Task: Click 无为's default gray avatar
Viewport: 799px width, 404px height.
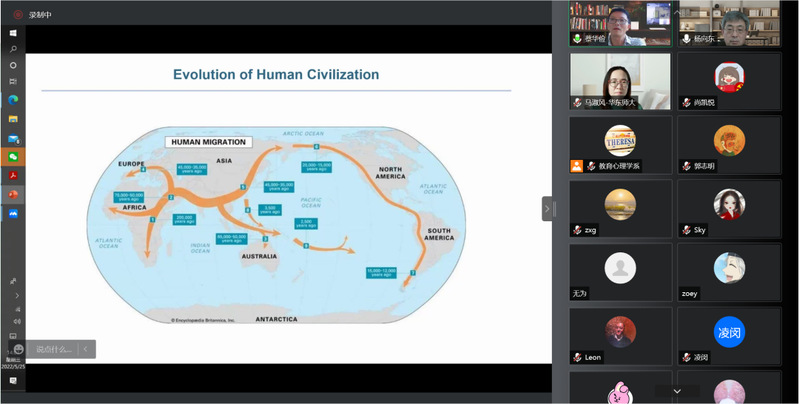Action: coord(620,268)
